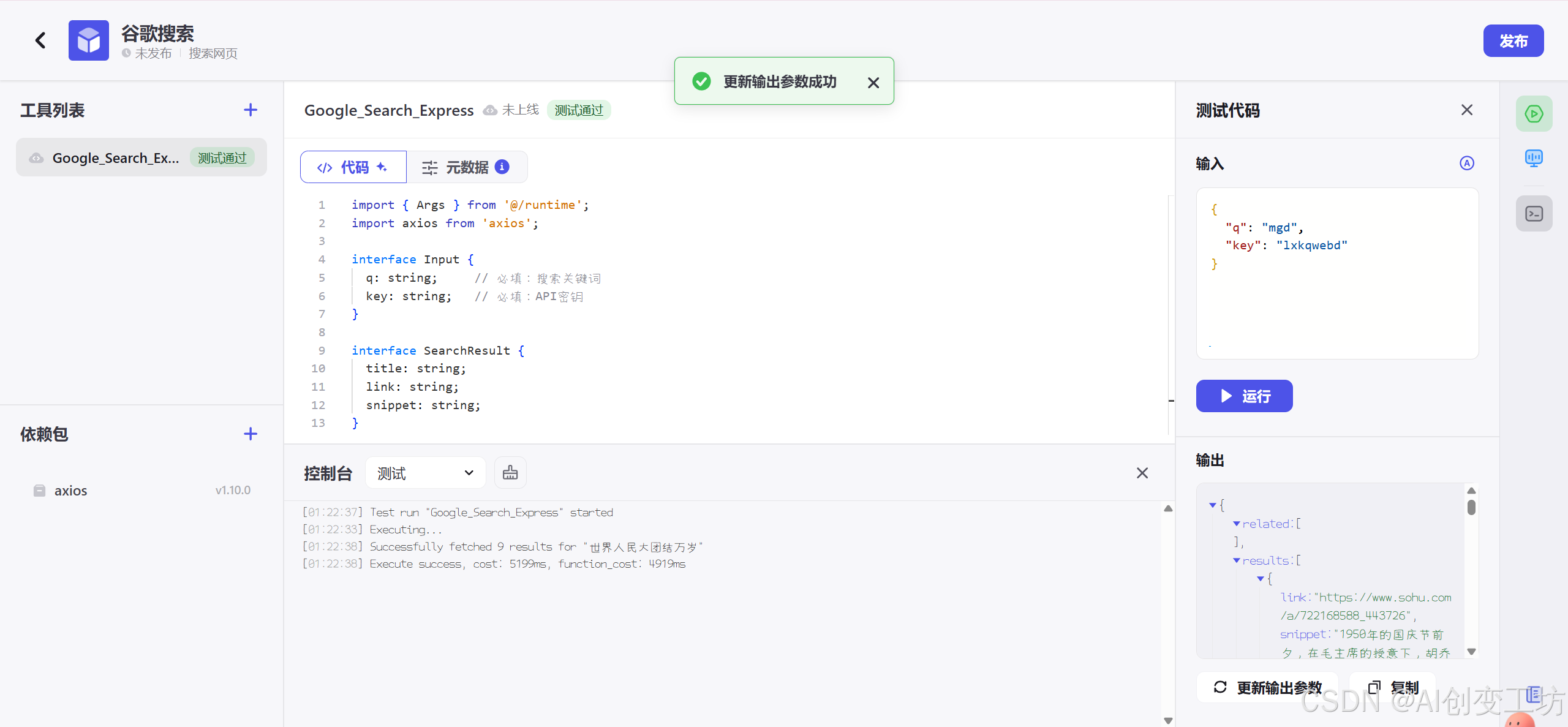Add a new tool with plus icon
Screen dimensions: 1568x727
(x=250, y=110)
